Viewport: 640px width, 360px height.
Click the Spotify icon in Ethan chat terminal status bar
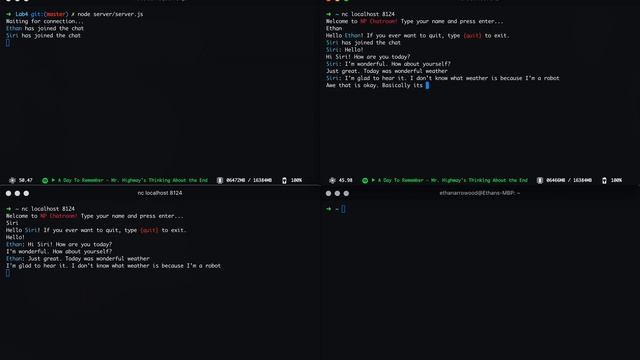coord(365,180)
